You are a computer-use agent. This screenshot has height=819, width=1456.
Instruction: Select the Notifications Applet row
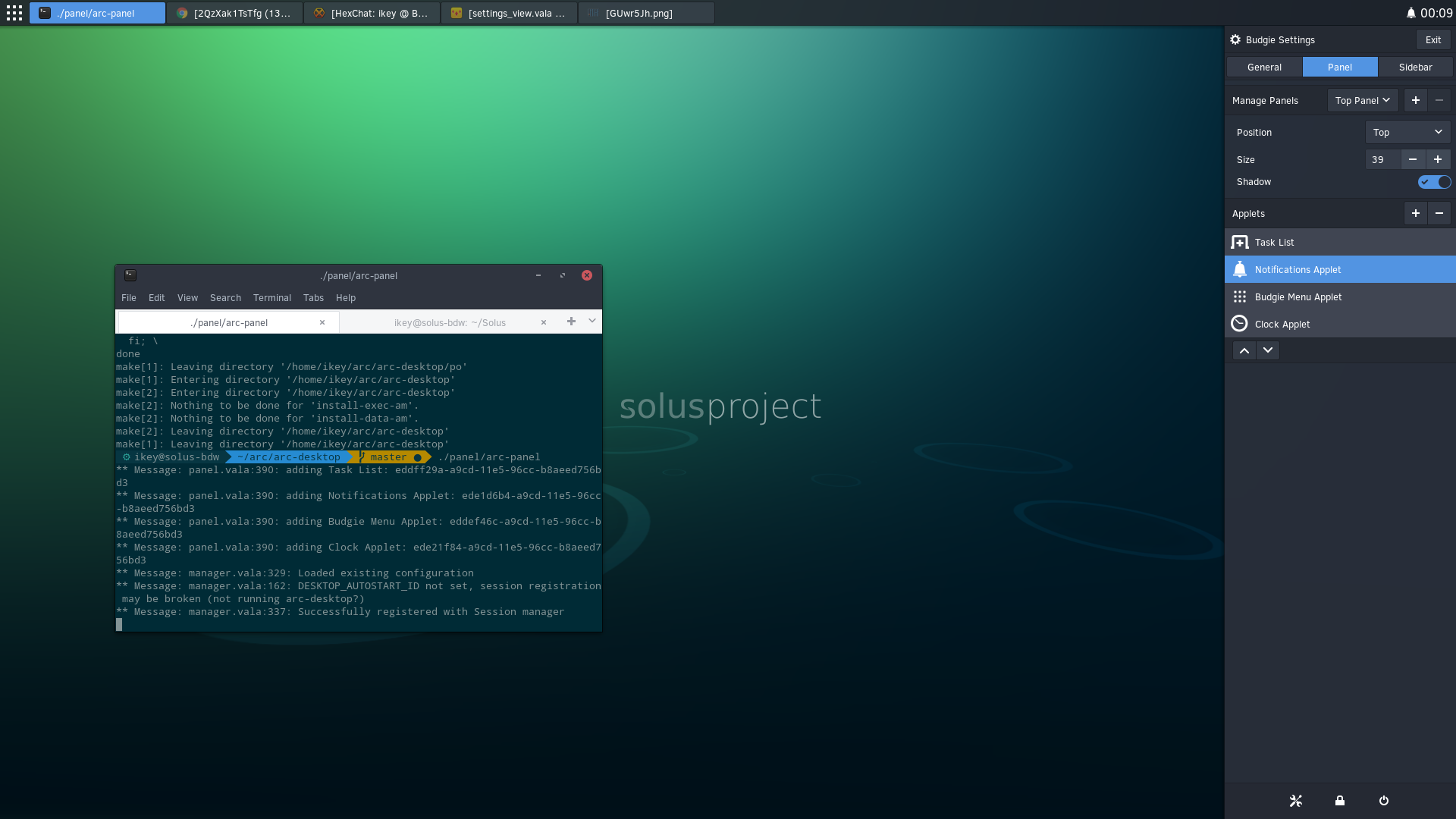pos(1340,269)
